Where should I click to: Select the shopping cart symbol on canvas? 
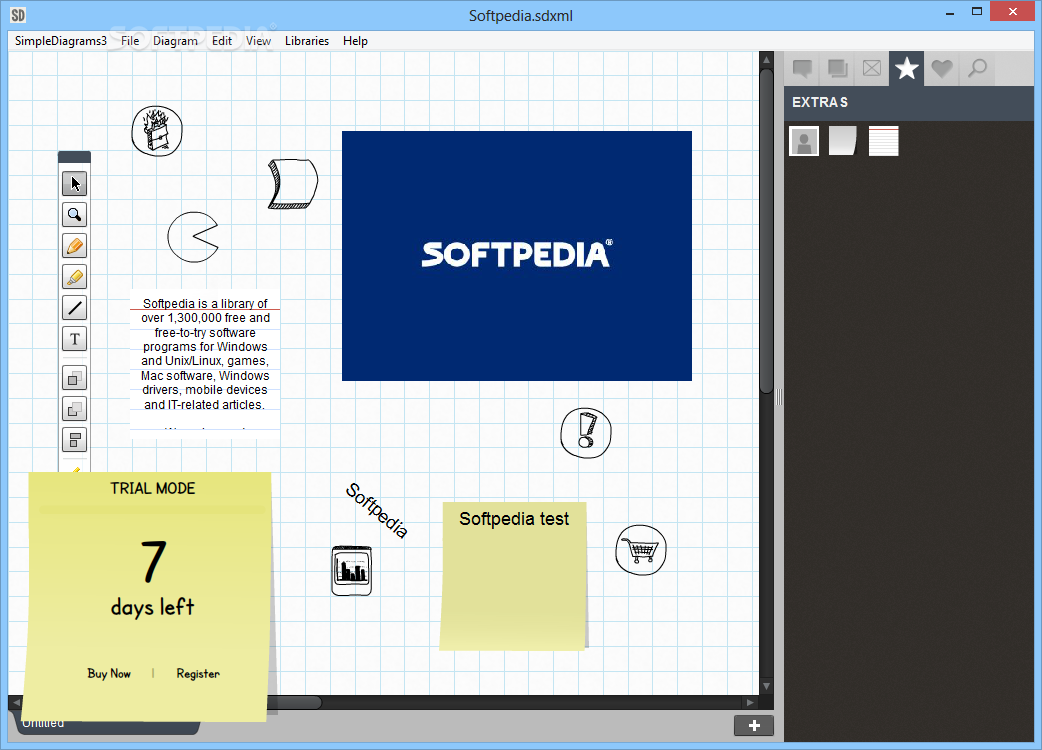click(x=641, y=550)
